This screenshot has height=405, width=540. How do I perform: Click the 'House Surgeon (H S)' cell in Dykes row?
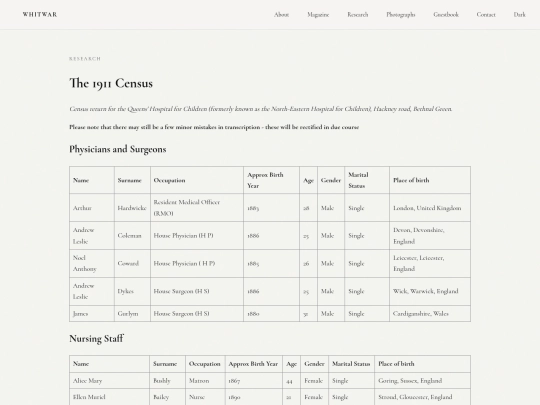pos(197,291)
